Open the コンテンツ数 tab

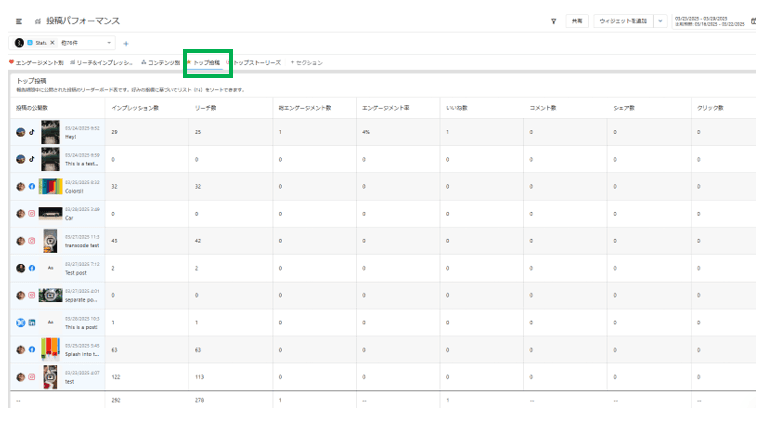[161, 62]
